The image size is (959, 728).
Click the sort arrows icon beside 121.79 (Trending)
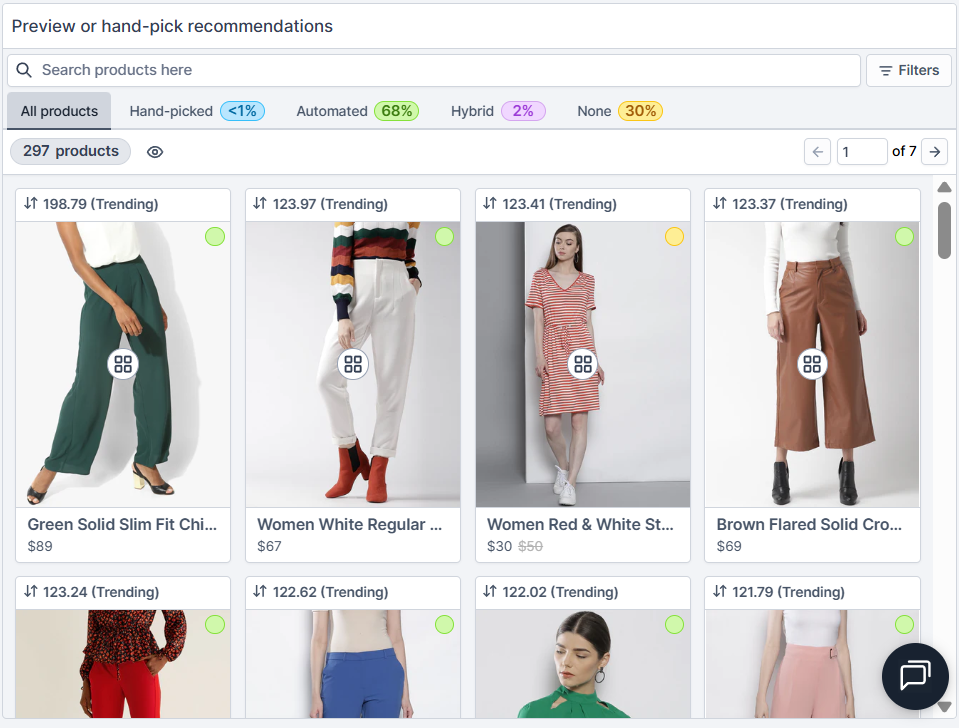coord(720,591)
